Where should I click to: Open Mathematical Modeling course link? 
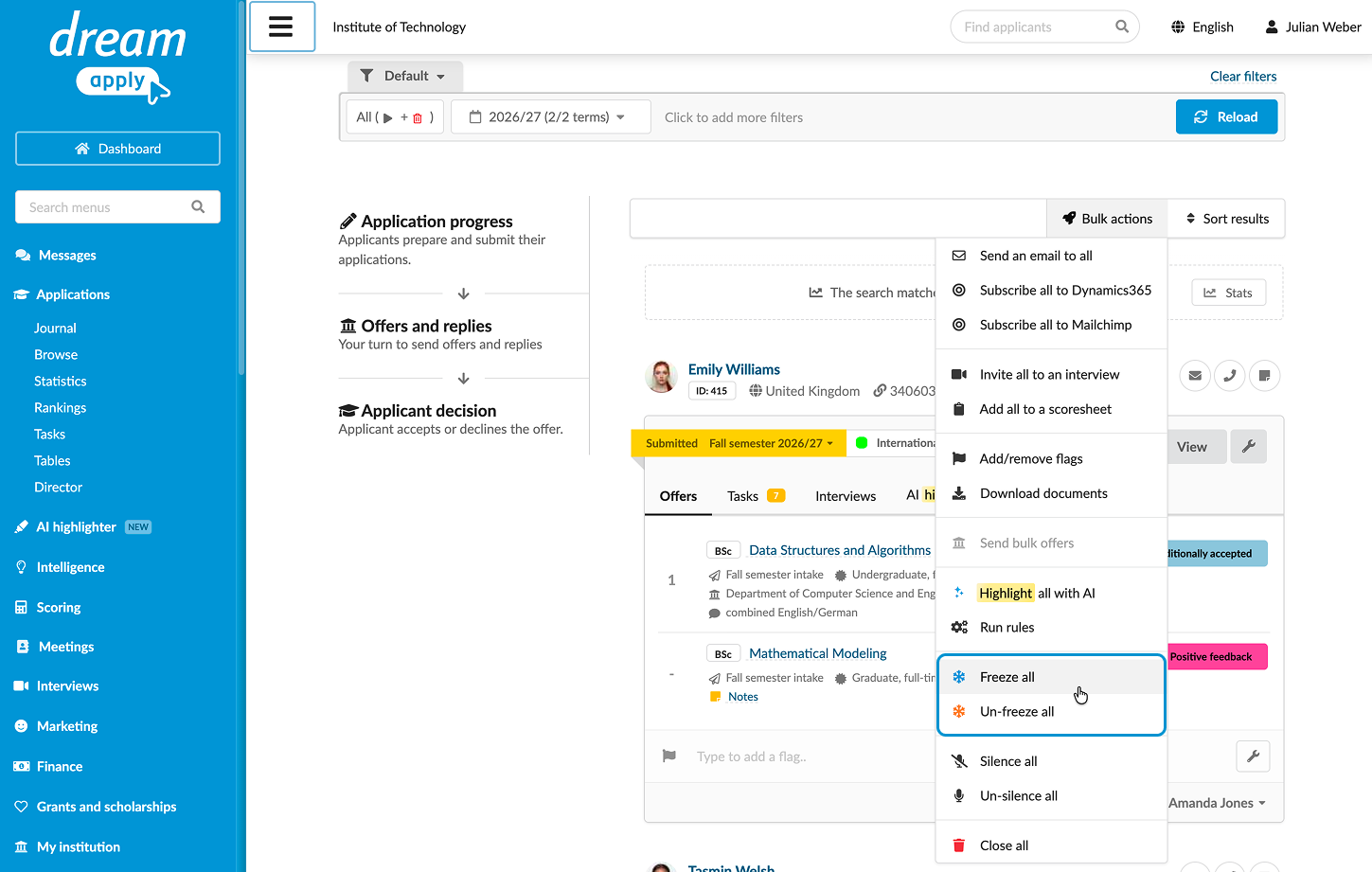[817, 653]
